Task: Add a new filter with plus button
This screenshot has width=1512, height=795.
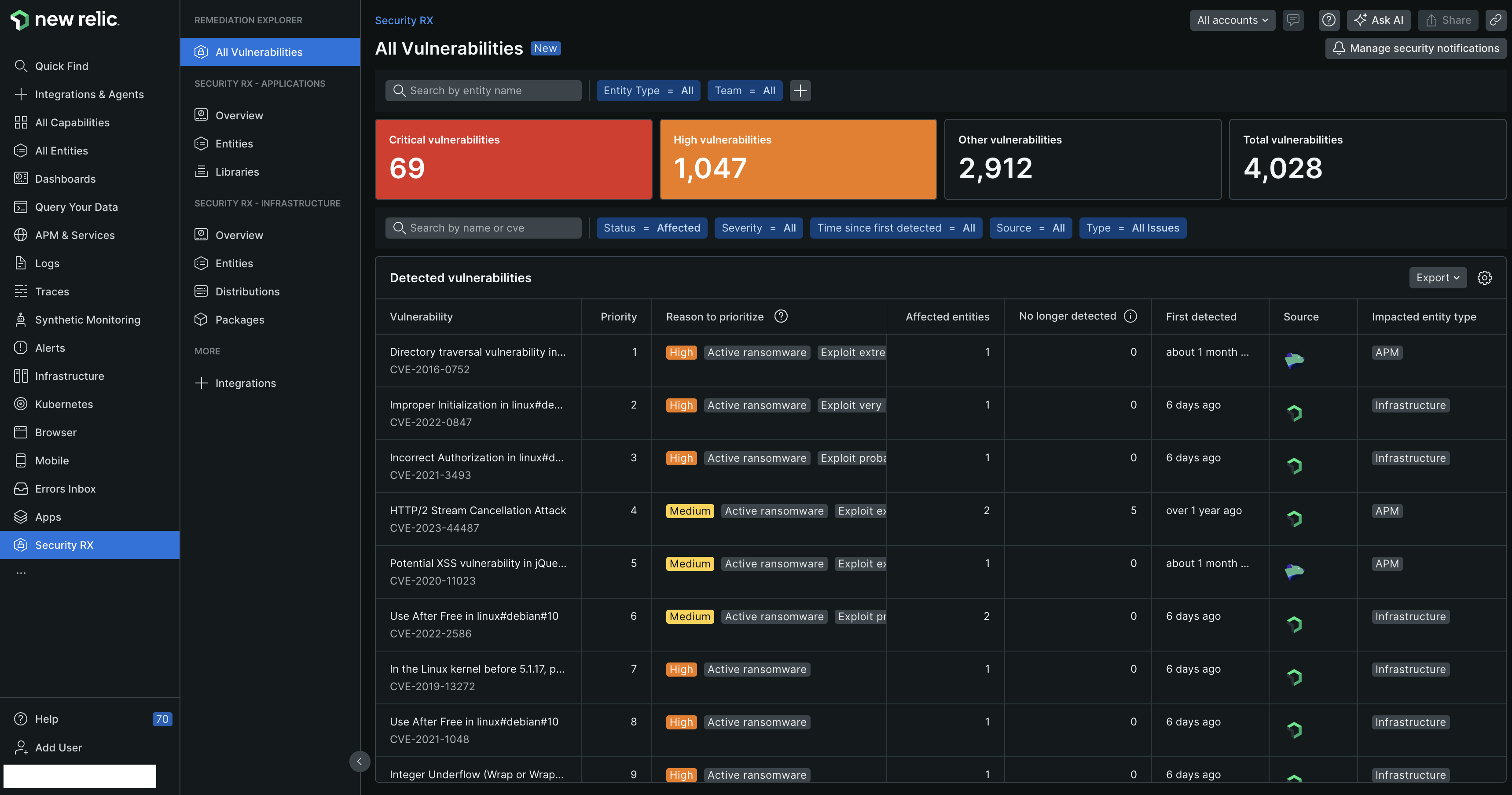Action: tap(800, 90)
